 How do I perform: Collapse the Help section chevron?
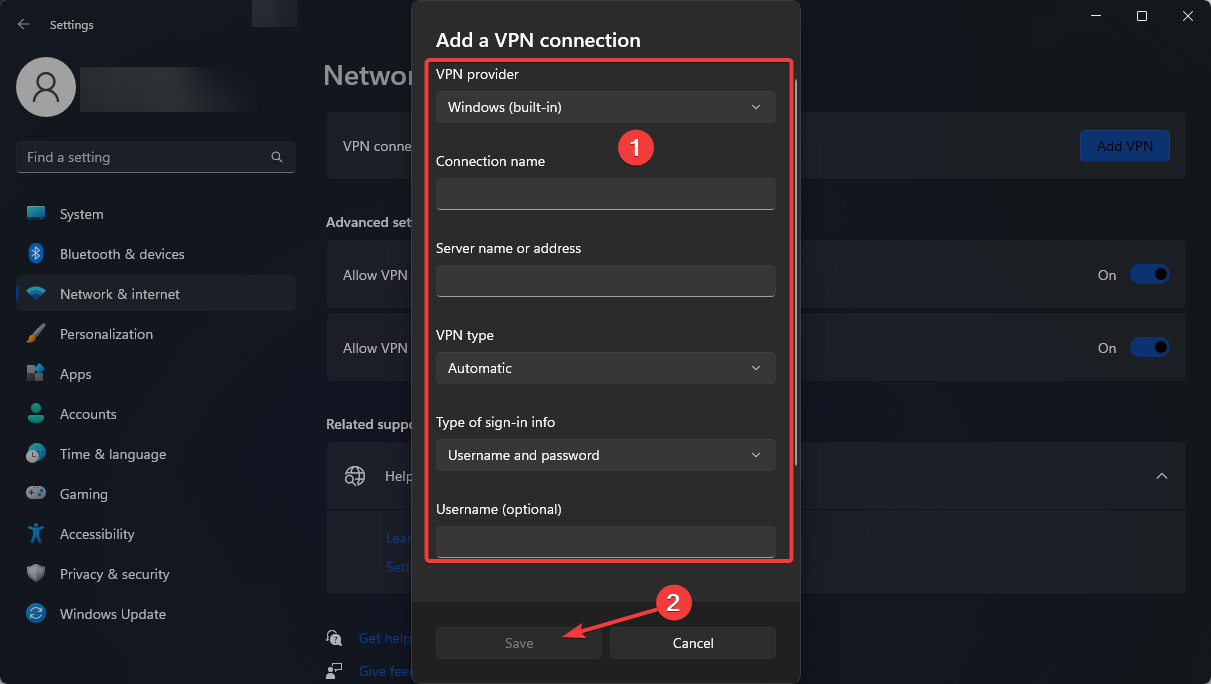click(x=1162, y=476)
